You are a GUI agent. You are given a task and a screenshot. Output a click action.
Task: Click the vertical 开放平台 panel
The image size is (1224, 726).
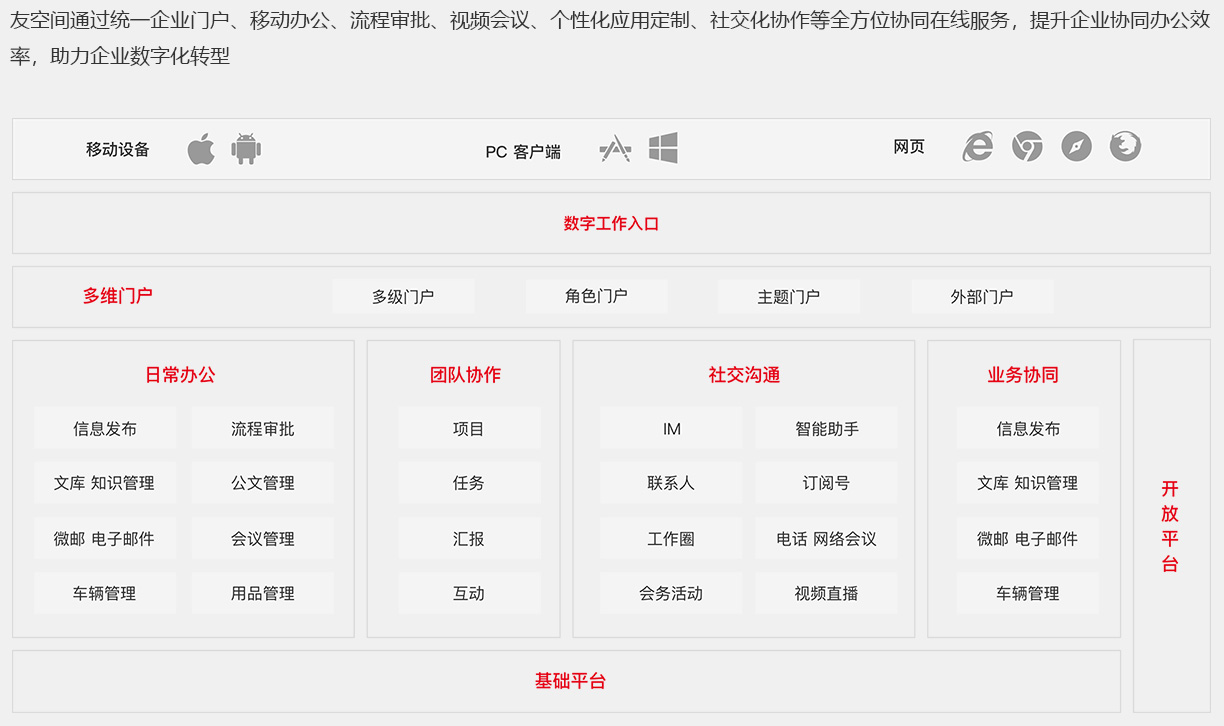click(1170, 526)
